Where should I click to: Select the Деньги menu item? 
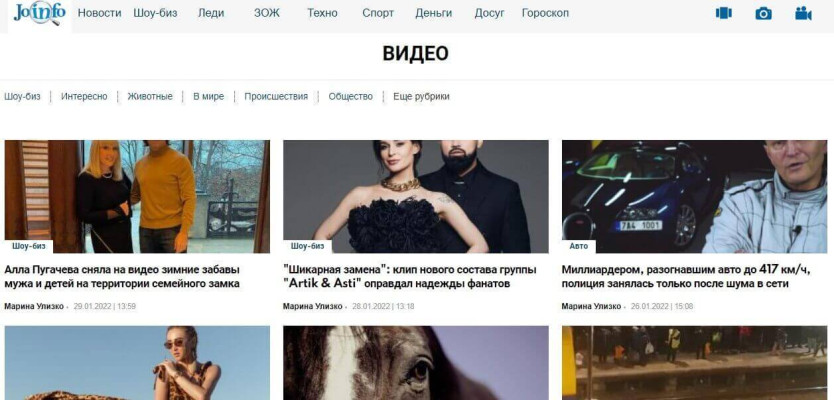point(433,13)
